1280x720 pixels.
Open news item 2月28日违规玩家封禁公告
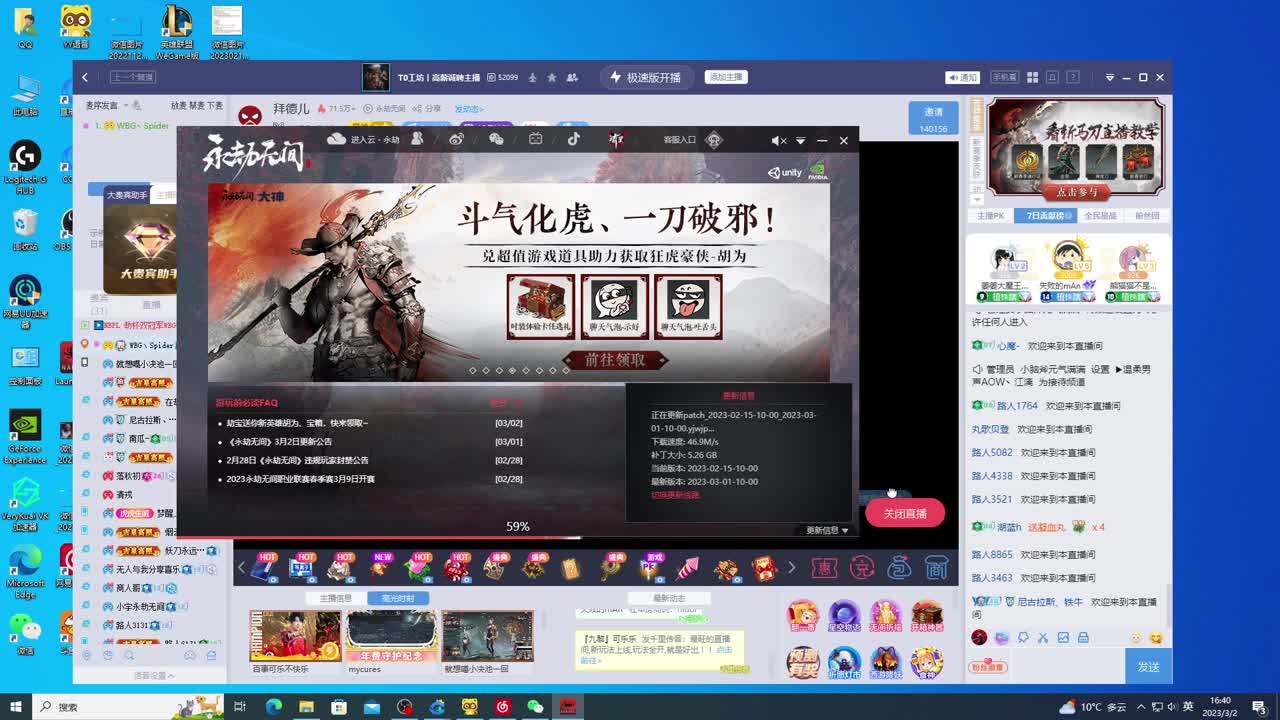[x=297, y=460]
